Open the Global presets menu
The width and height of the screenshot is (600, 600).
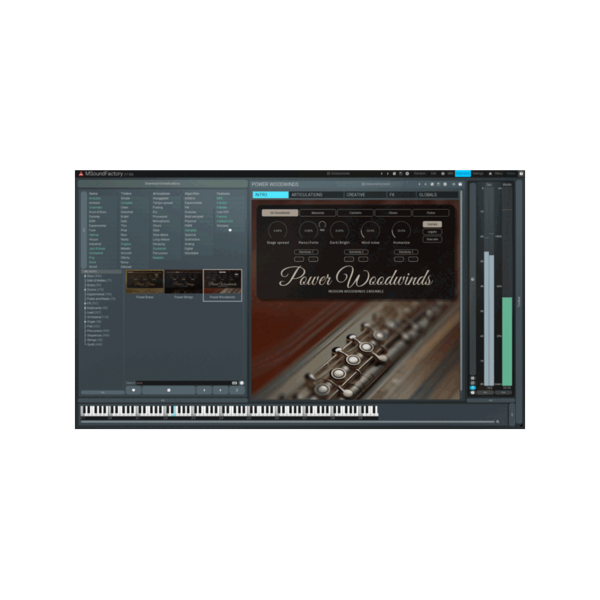(339, 174)
